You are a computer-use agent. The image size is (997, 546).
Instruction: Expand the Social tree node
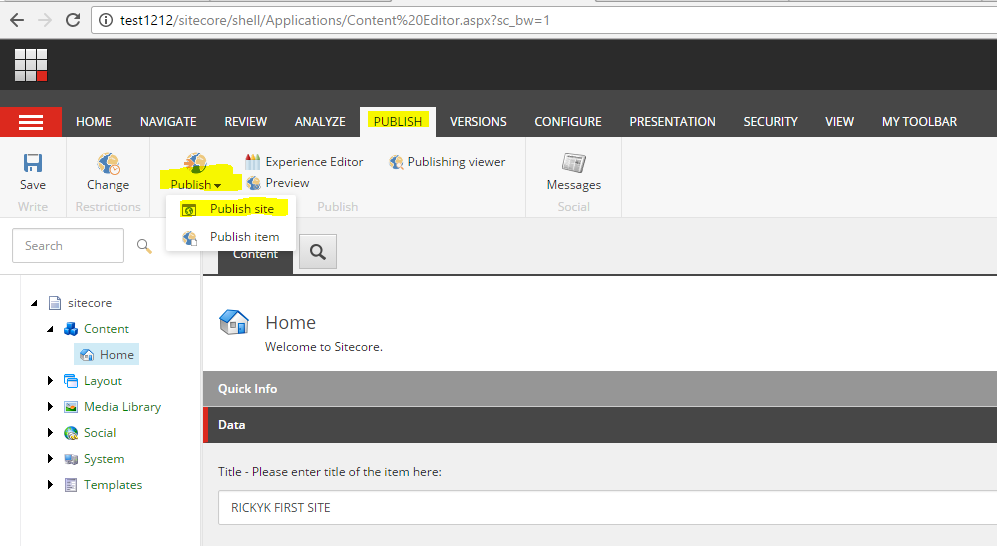click(50, 433)
